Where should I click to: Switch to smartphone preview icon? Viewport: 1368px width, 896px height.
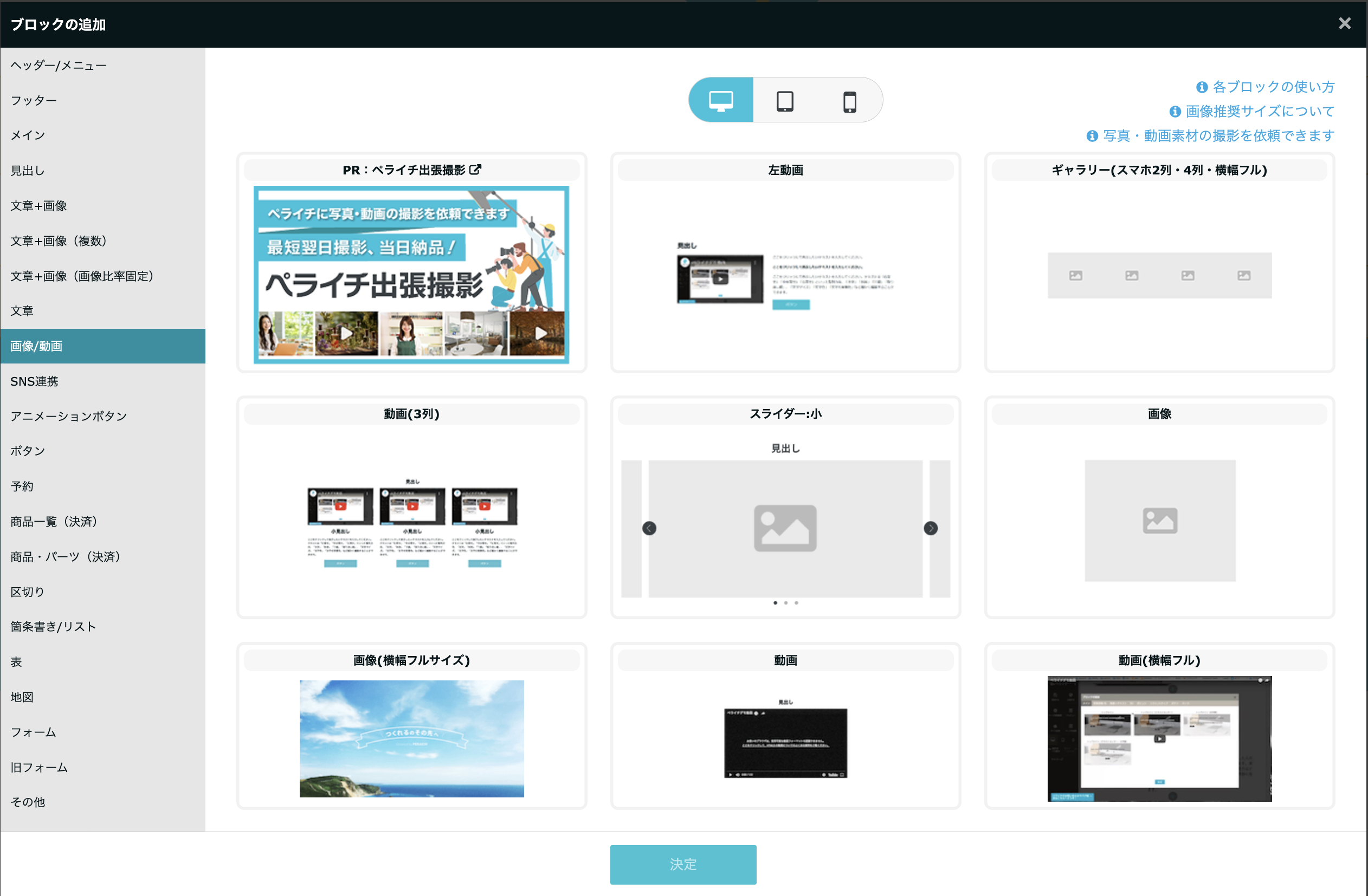click(849, 102)
